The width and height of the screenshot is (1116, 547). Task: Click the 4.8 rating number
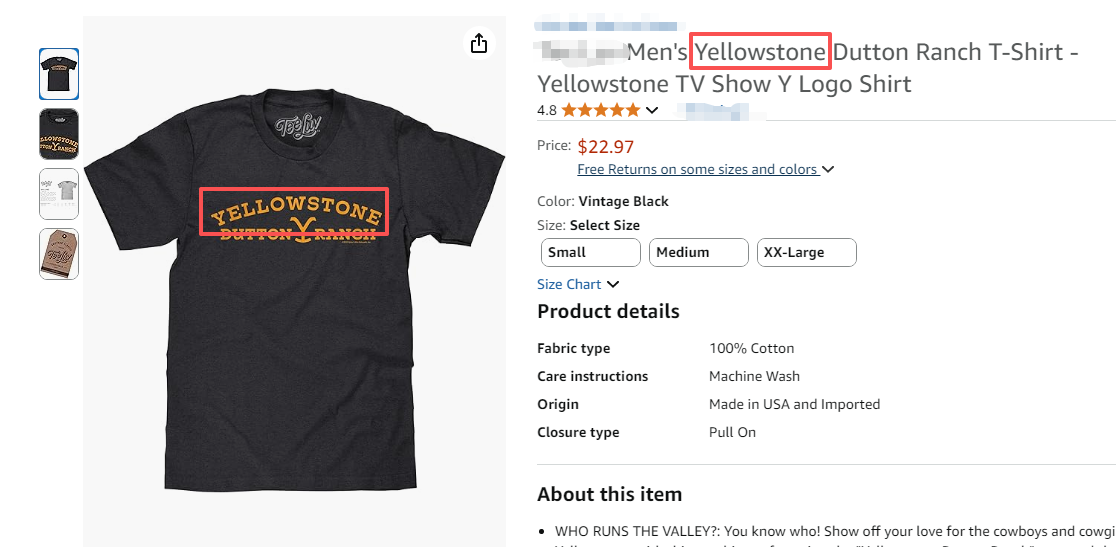tap(547, 111)
